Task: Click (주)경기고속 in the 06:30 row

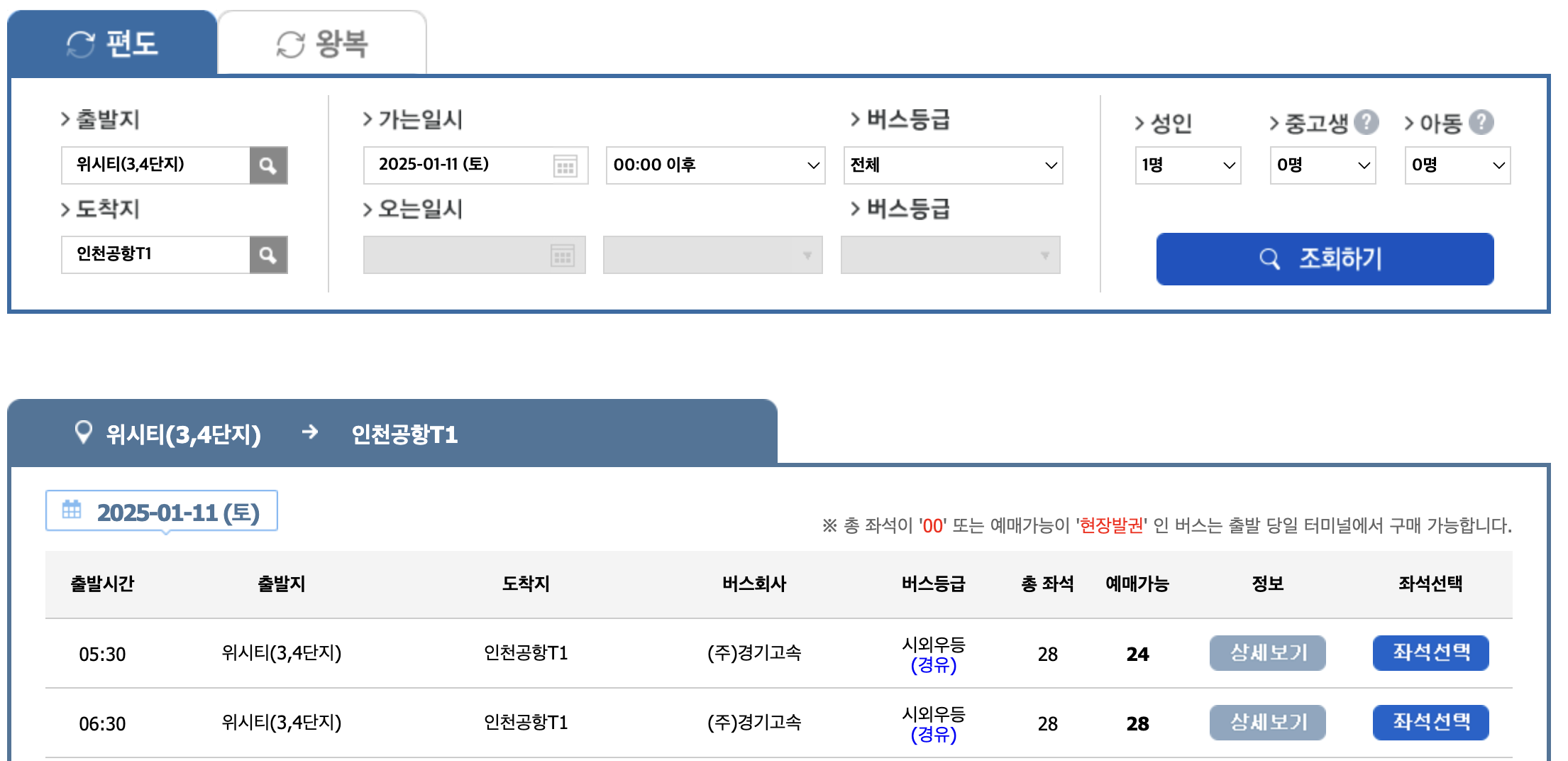Action: click(754, 723)
